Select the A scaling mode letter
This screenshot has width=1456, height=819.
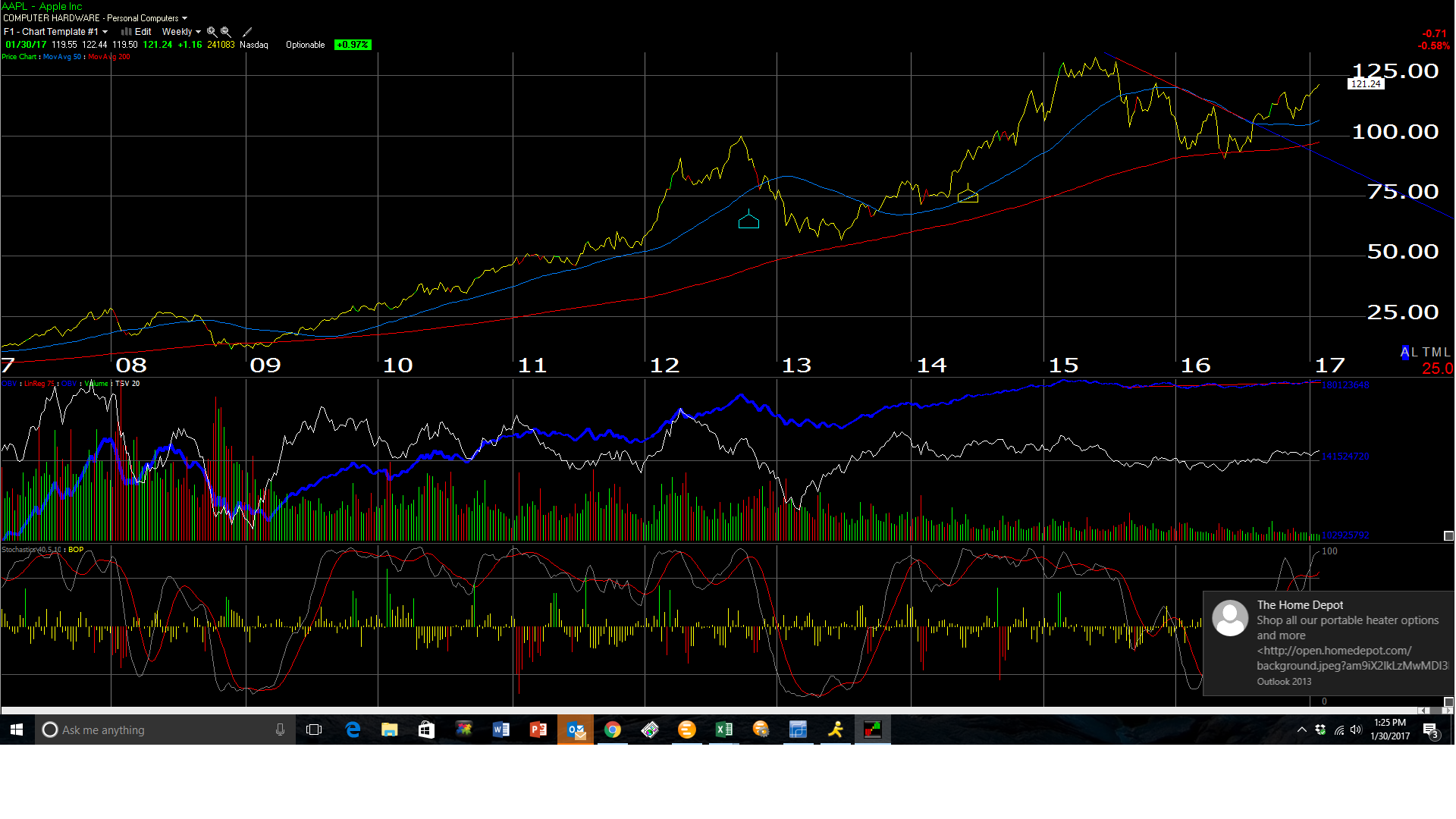click(x=1404, y=352)
